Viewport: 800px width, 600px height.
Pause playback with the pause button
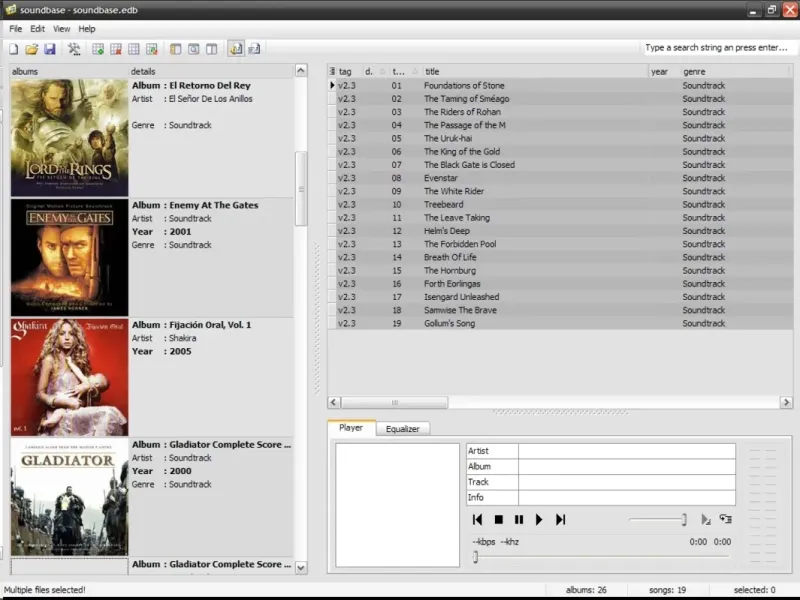(519, 520)
